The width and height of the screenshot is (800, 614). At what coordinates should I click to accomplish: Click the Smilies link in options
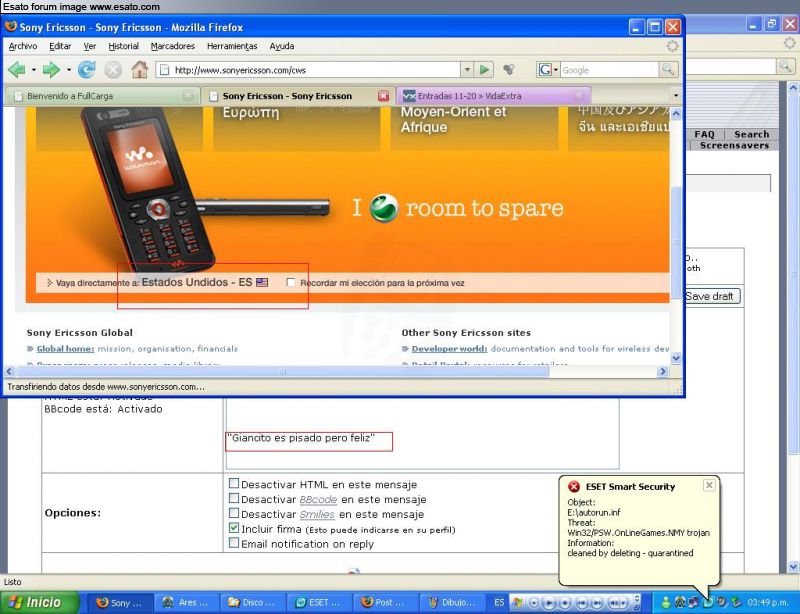coord(317,514)
